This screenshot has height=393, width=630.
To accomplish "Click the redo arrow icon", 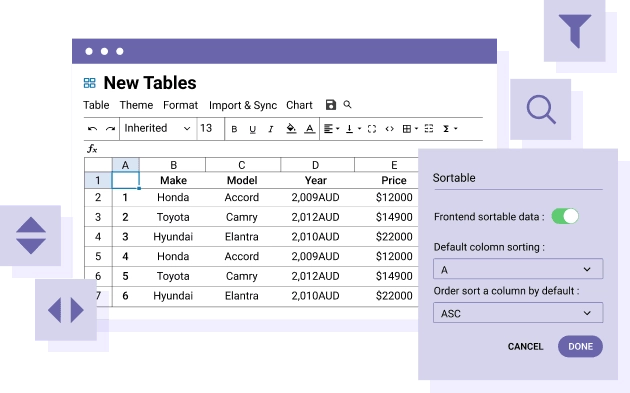I will 110,129.
